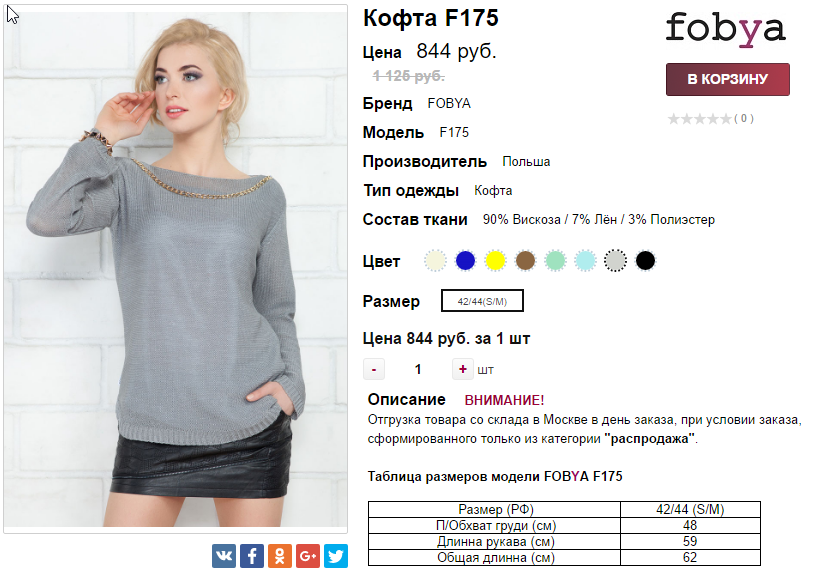
Task: Pick the yellow color swatch
Action: (x=495, y=260)
